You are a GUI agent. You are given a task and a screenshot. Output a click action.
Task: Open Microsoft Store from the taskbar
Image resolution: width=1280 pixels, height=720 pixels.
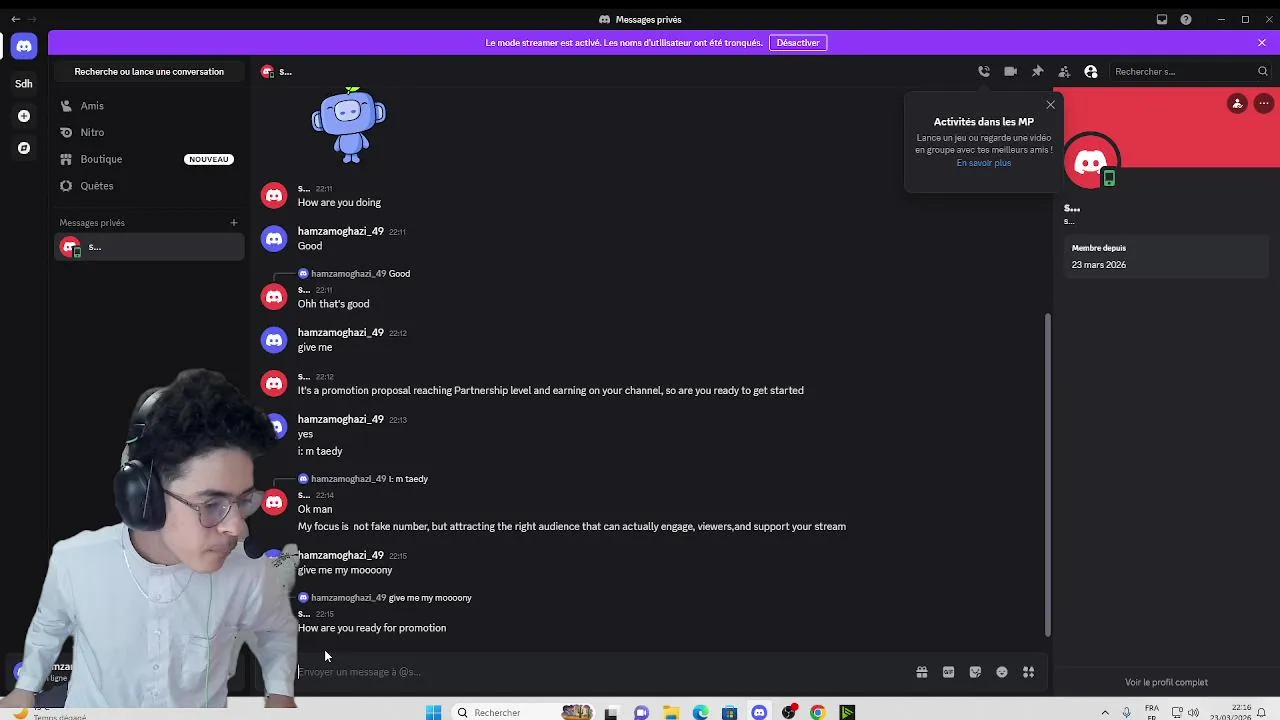730,712
